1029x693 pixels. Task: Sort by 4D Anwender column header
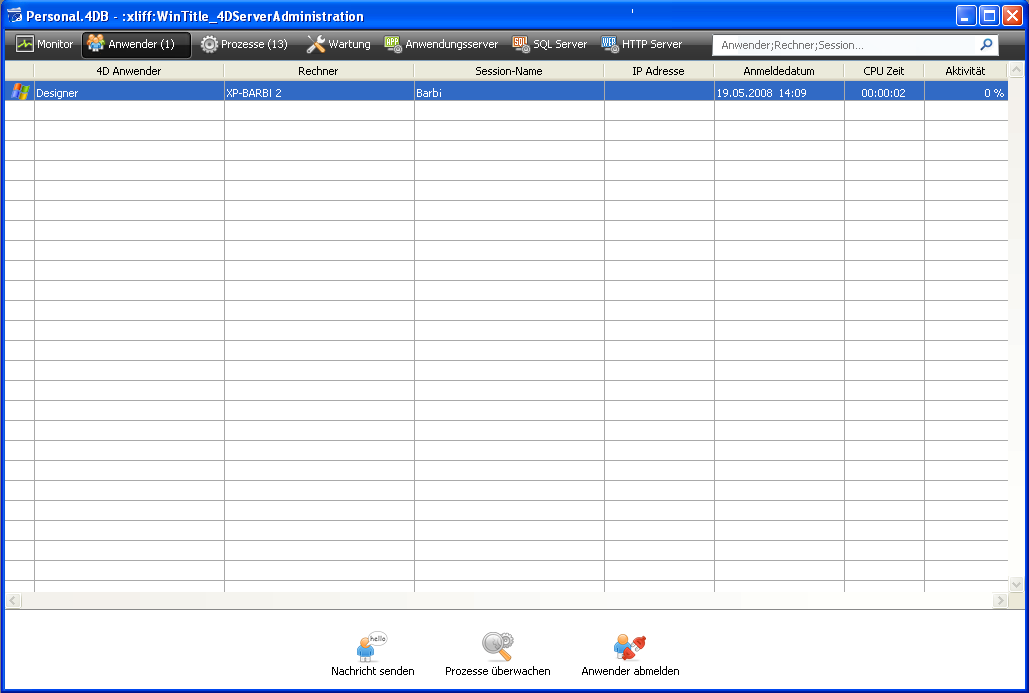[x=128, y=71]
